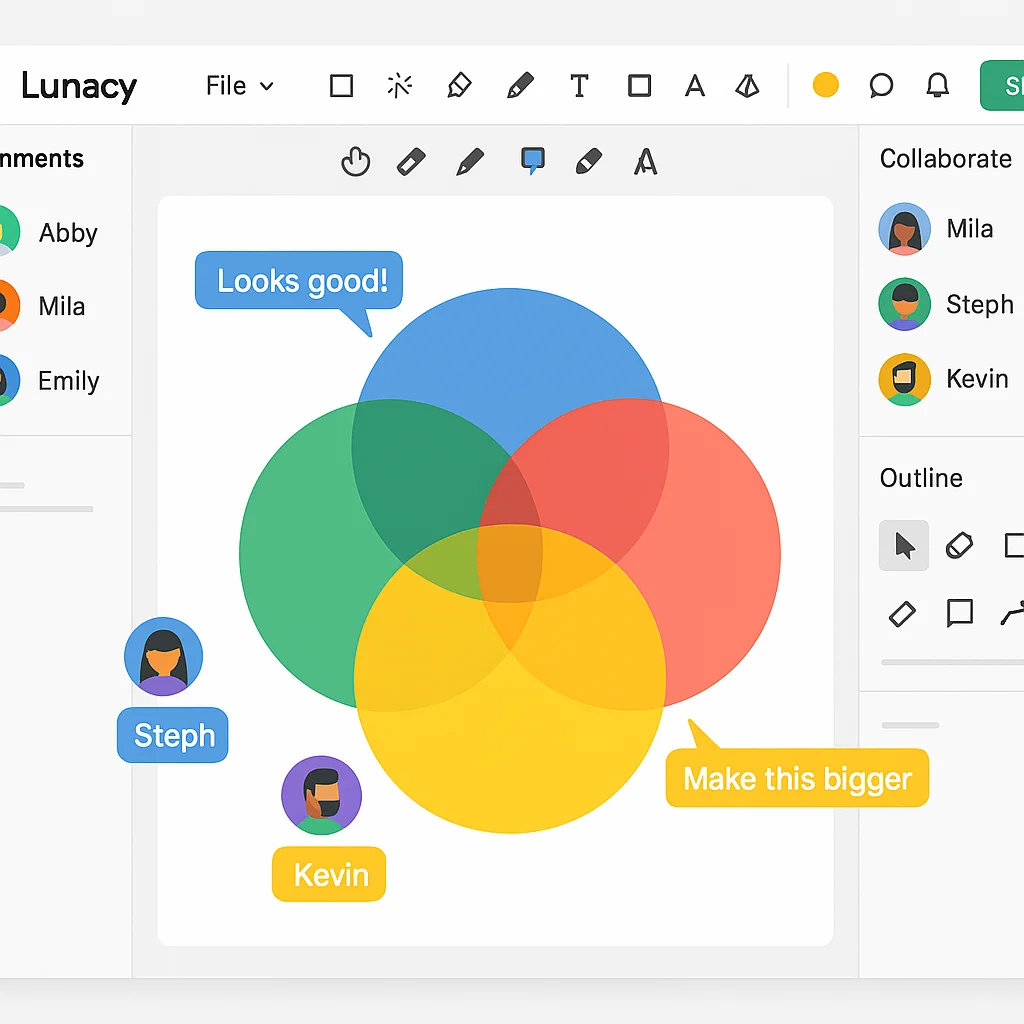Screen dimensions: 1024x1024
Task: Collapse the Outline section
Action: pos(920,478)
